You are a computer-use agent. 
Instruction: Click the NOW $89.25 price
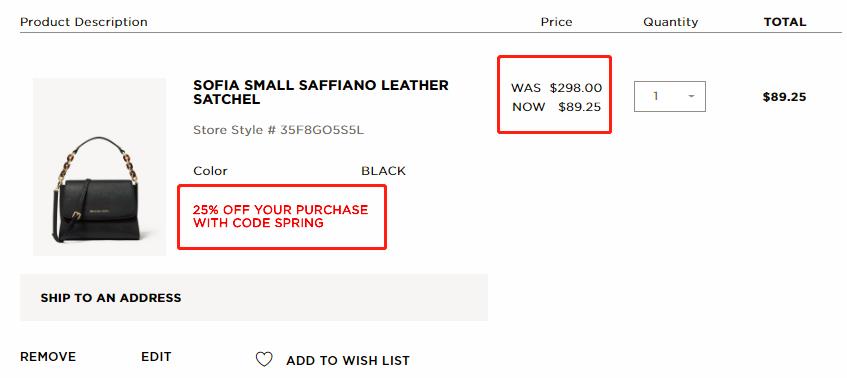coord(556,107)
